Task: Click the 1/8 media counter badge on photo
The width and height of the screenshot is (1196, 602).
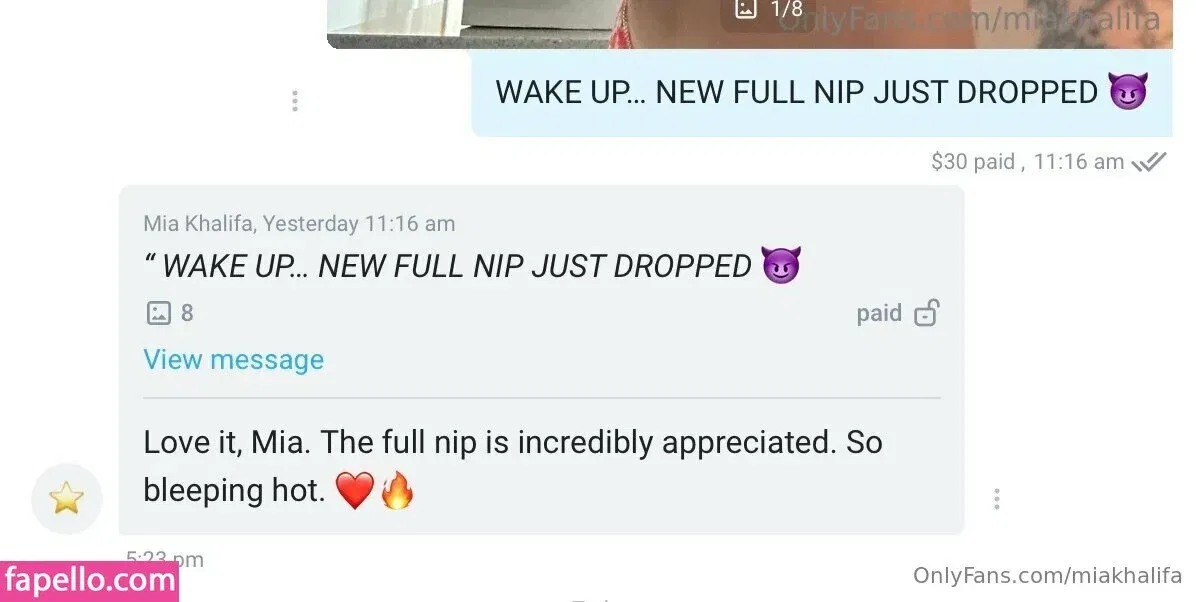Action: coord(768,11)
